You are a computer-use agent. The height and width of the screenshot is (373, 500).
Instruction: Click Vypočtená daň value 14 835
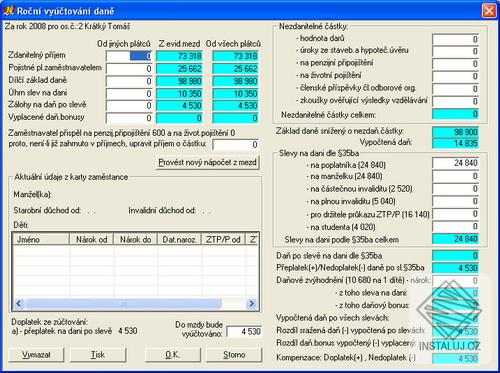(455, 143)
